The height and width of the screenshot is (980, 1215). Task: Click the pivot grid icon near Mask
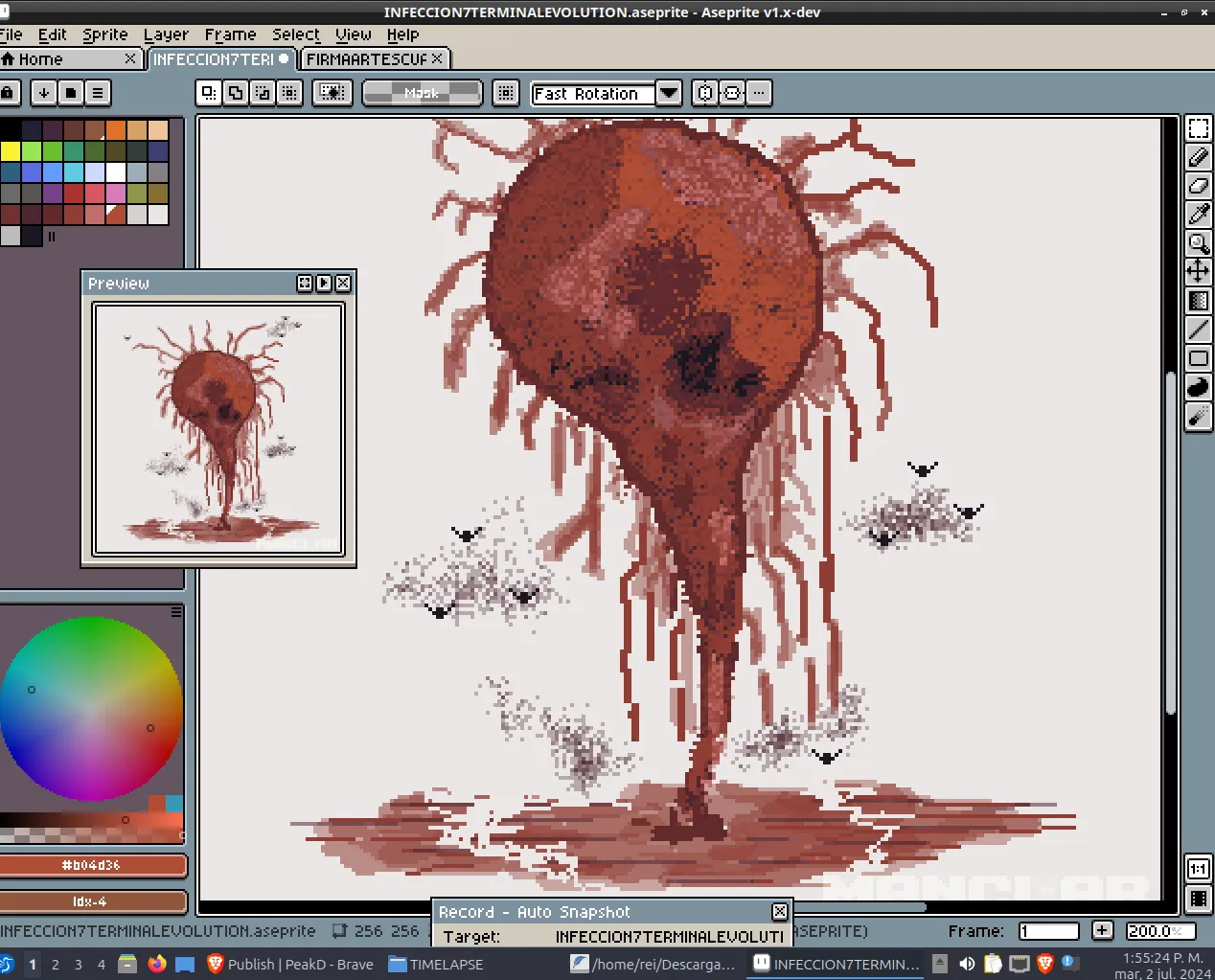click(x=506, y=93)
